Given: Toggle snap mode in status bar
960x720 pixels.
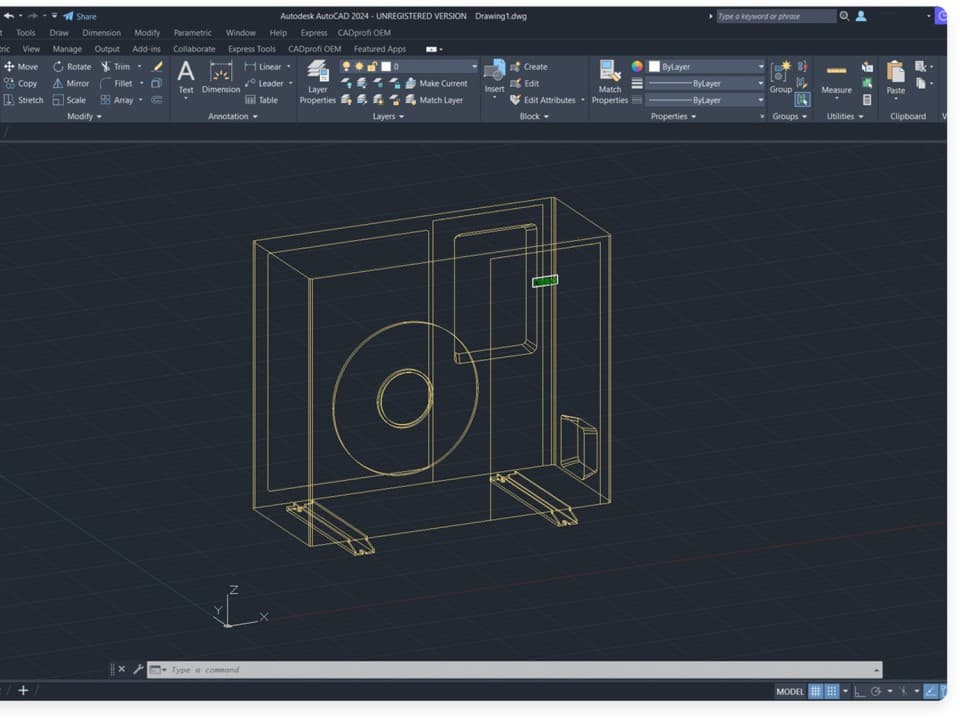Looking at the screenshot, I should tap(830, 691).
